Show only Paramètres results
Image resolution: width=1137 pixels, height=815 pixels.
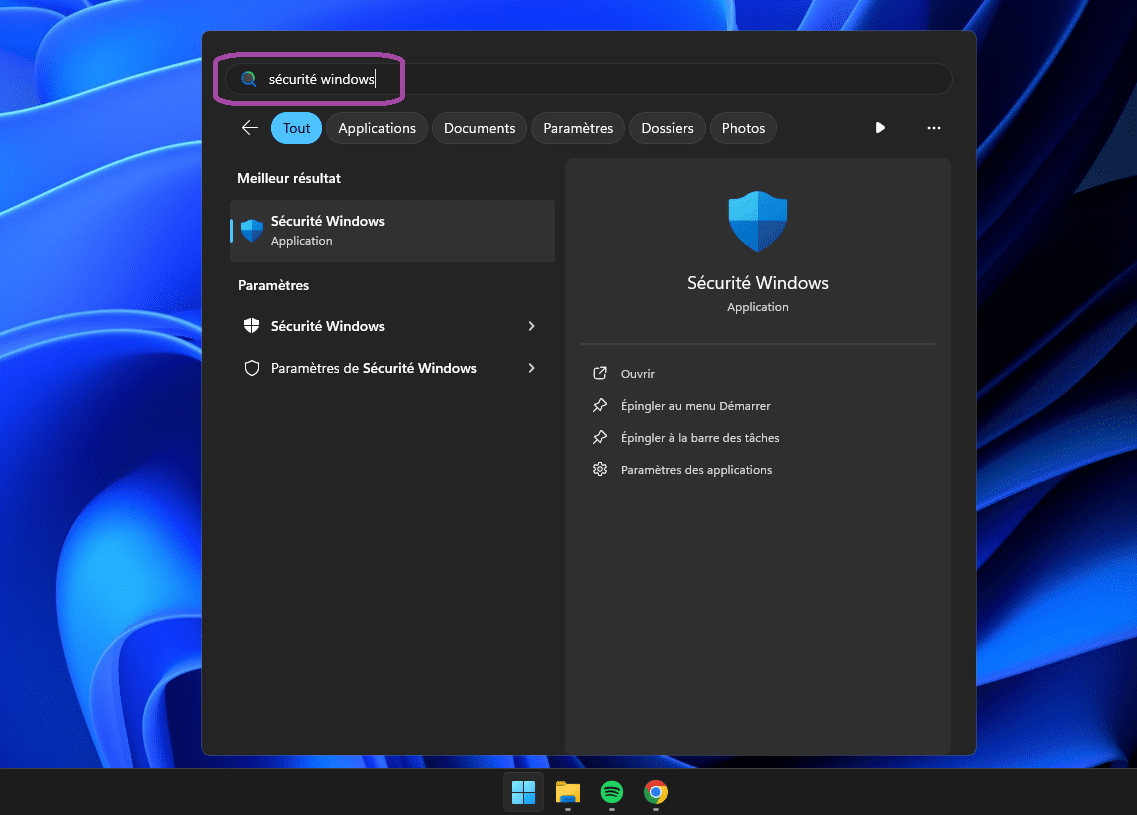click(578, 128)
